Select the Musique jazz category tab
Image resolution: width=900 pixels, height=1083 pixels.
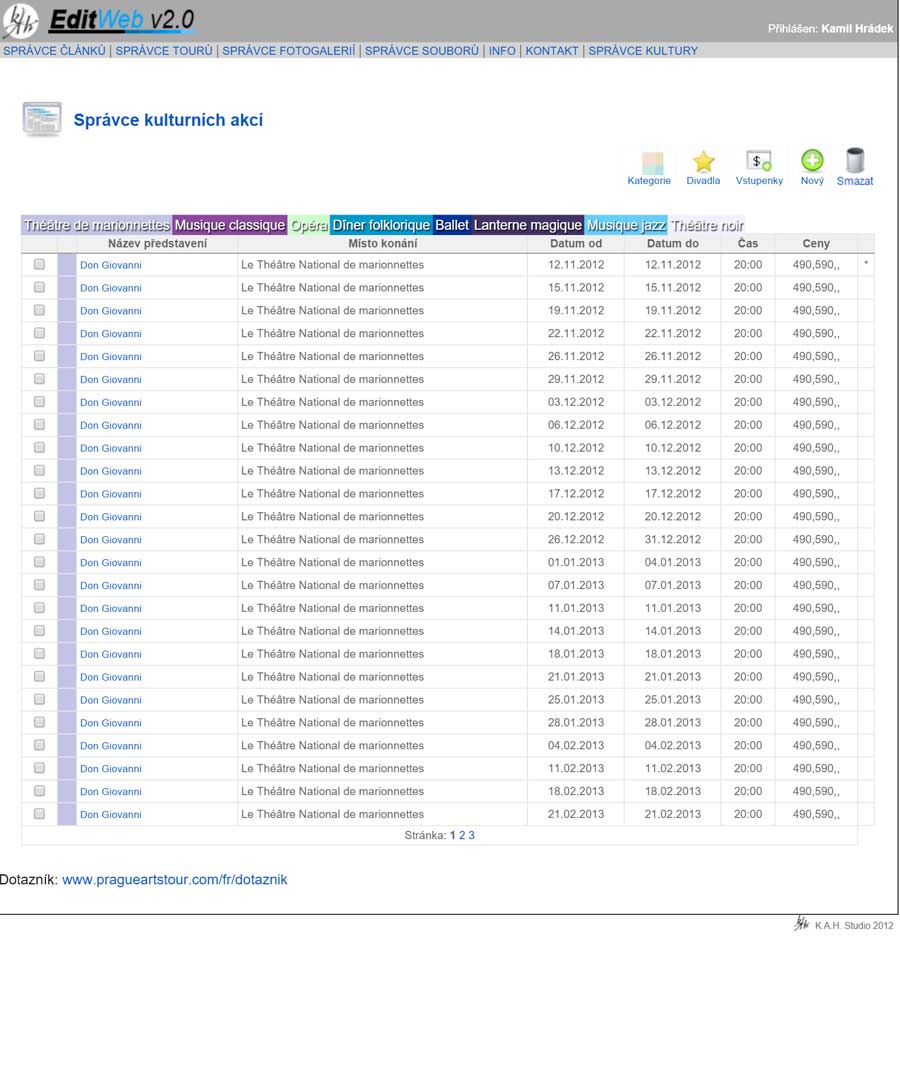coord(626,226)
